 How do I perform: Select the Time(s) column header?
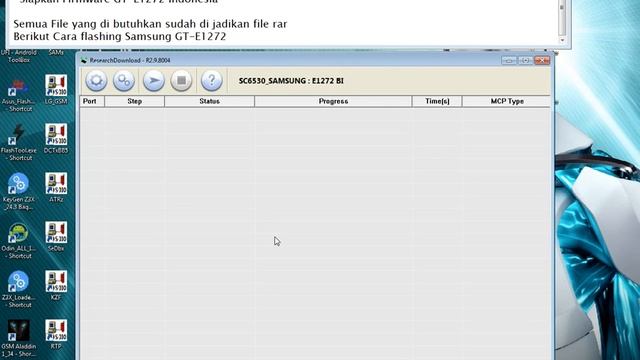tap(437, 101)
